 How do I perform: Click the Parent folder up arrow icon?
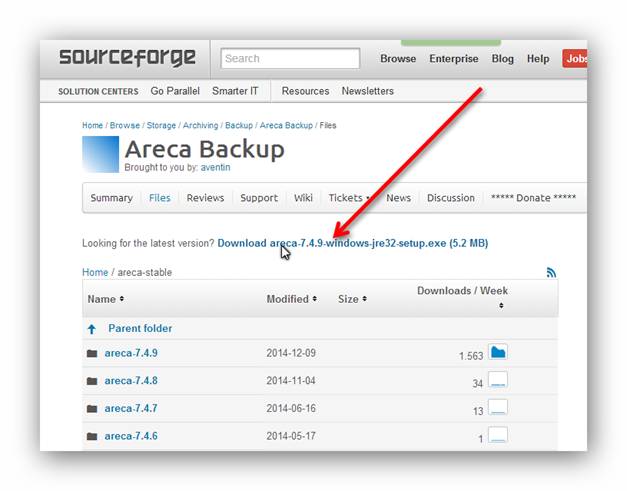92,329
